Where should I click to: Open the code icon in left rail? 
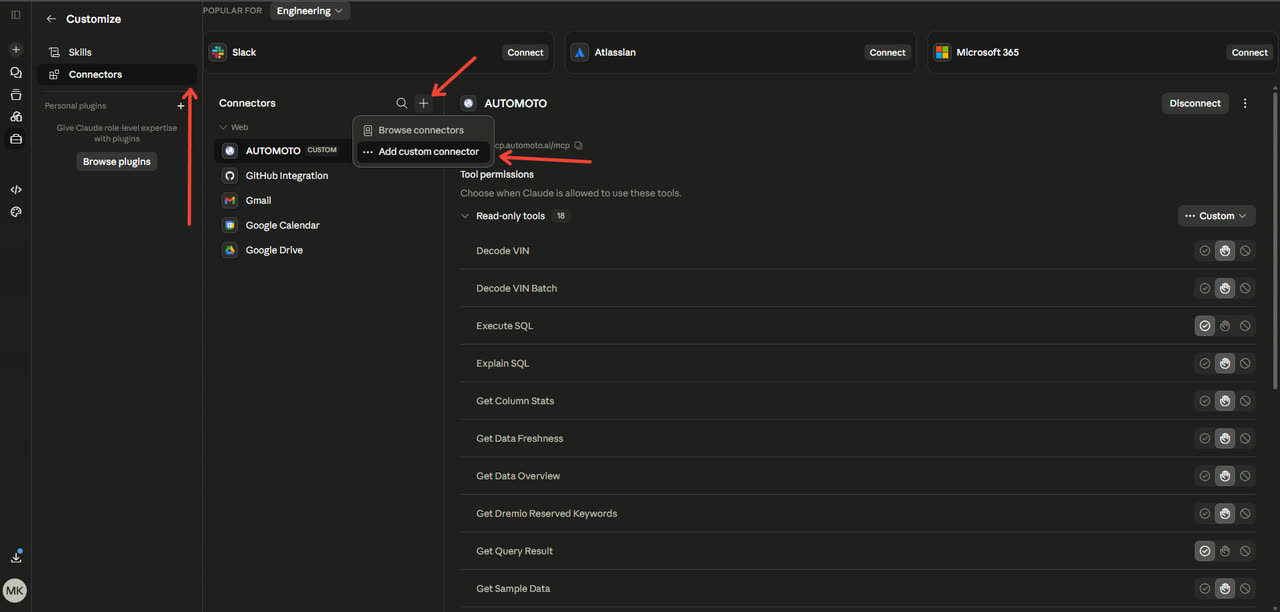pyautogui.click(x=16, y=189)
